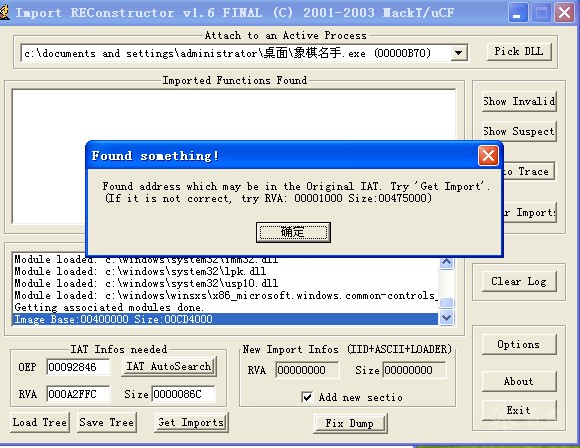Select the Image Base:00400000 log line
The height and width of the screenshot is (448, 580).
pos(225,319)
